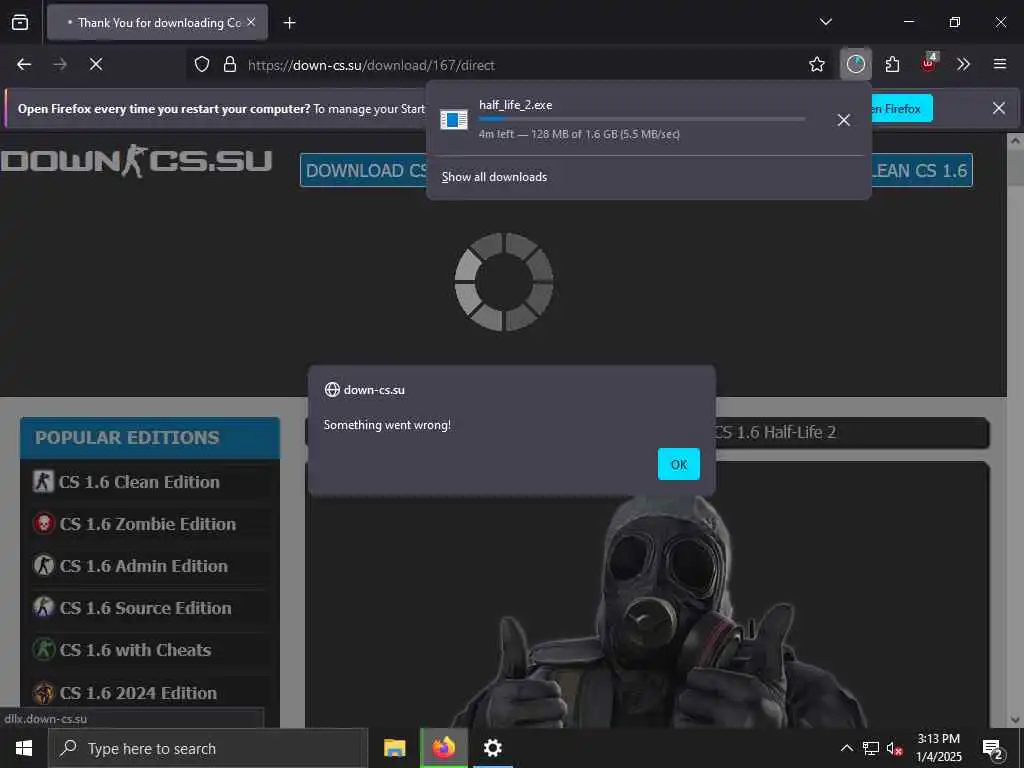Expand more tools overflow chevron

963,64
